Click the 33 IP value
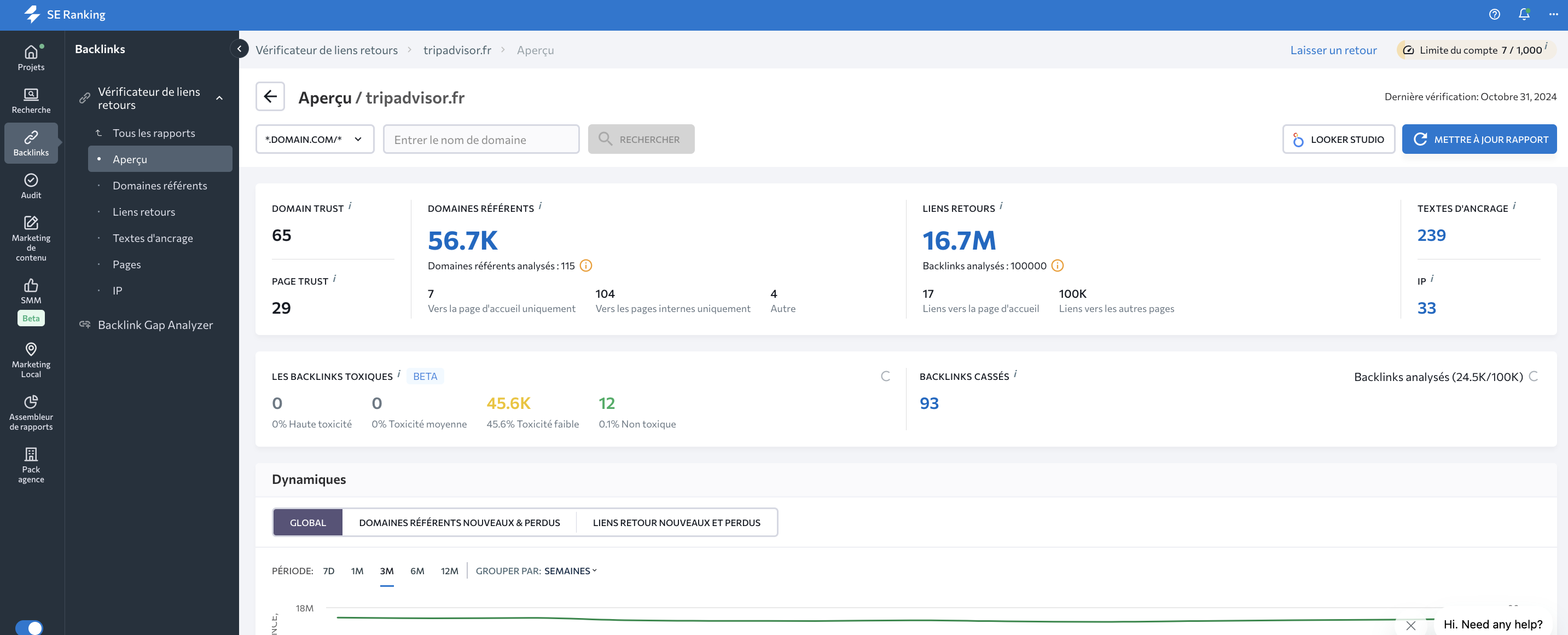The height and width of the screenshot is (635, 1568). (x=1426, y=308)
